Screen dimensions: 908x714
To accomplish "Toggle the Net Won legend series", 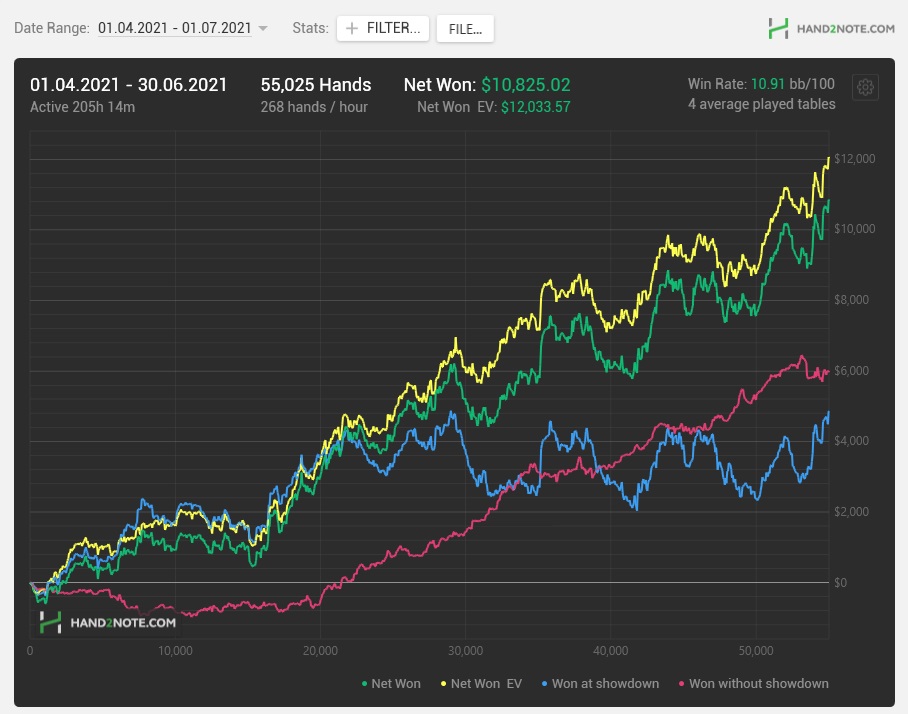I will point(391,683).
